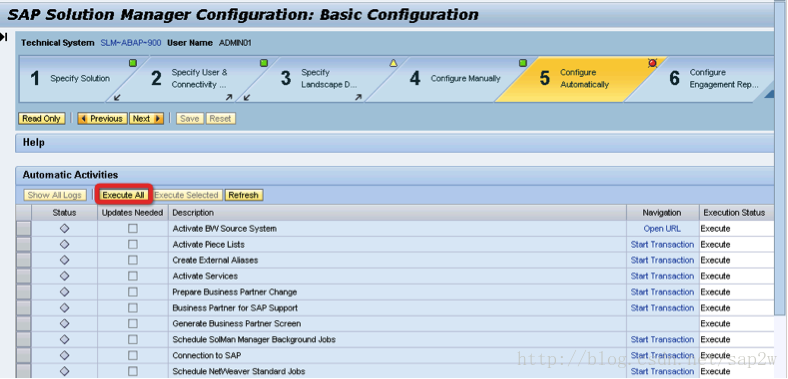Click the green status icon on Specify User & Connectivity step
This screenshot has width=788, height=379.
point(263,63)
